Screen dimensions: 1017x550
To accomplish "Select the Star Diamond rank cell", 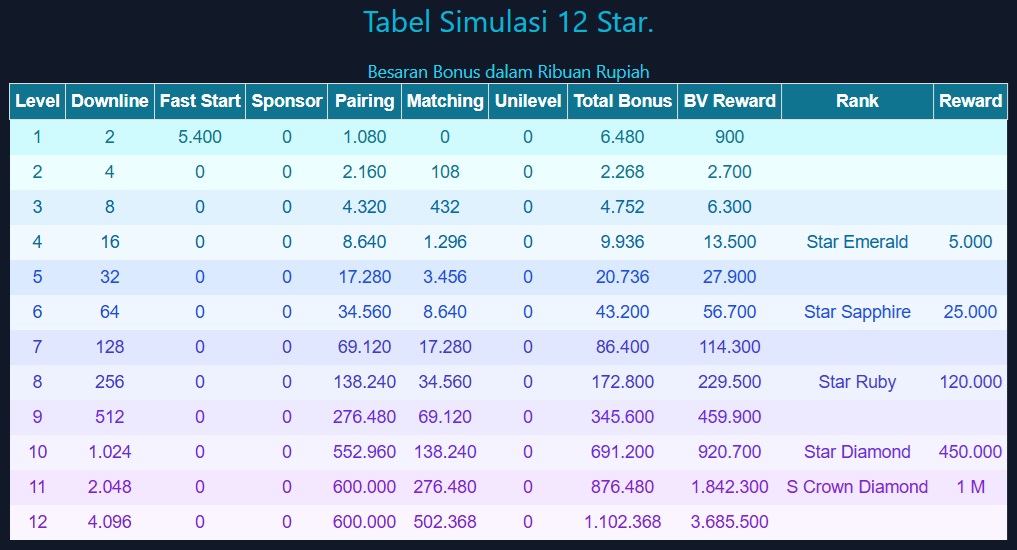I will click(x=858, y=452).
